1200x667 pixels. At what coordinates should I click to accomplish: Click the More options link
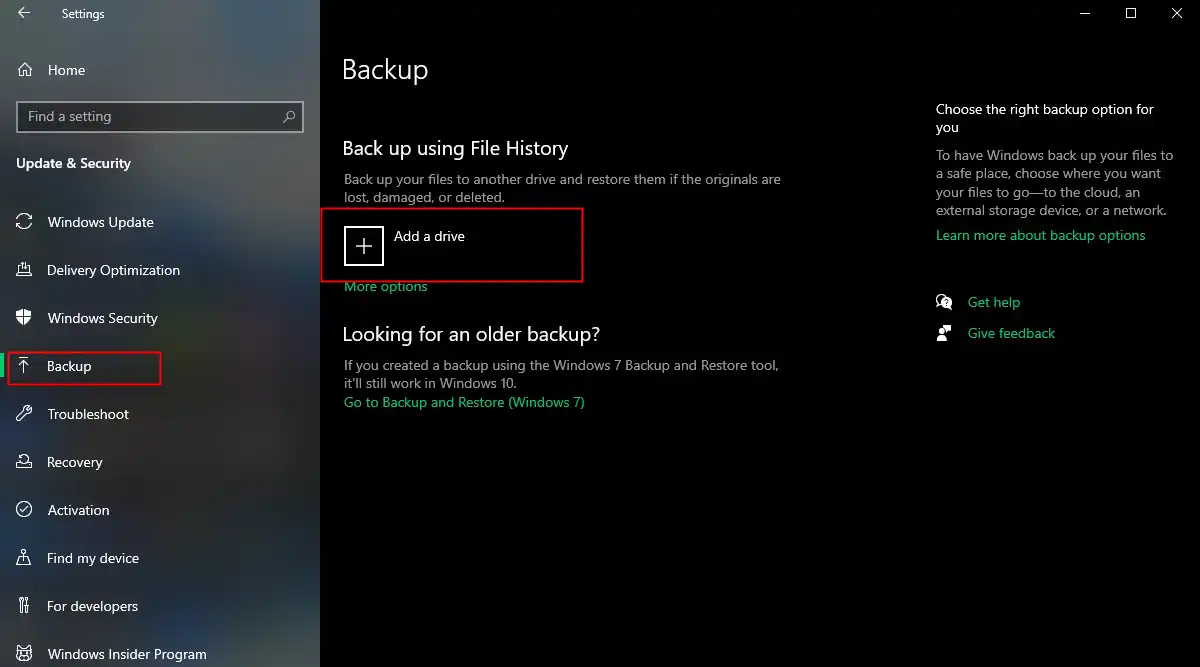pyautogui.click(x=386, y=287)
